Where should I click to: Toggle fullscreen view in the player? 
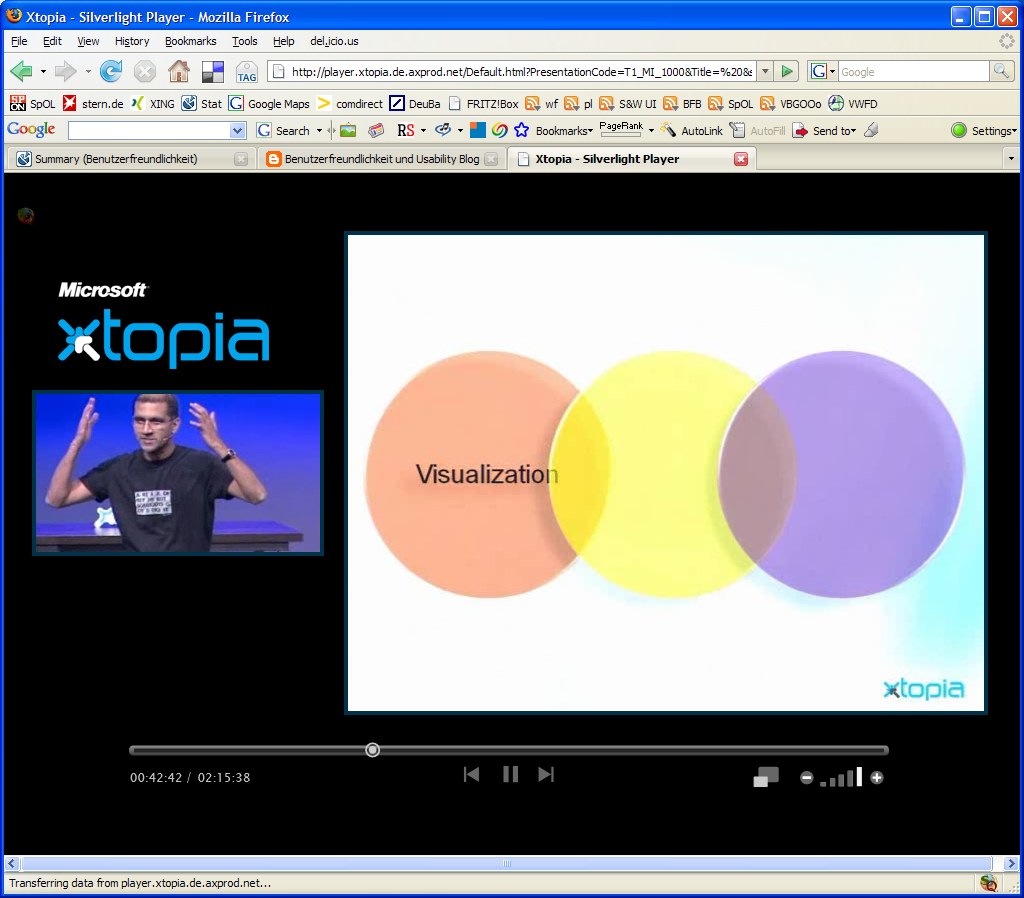766,777
